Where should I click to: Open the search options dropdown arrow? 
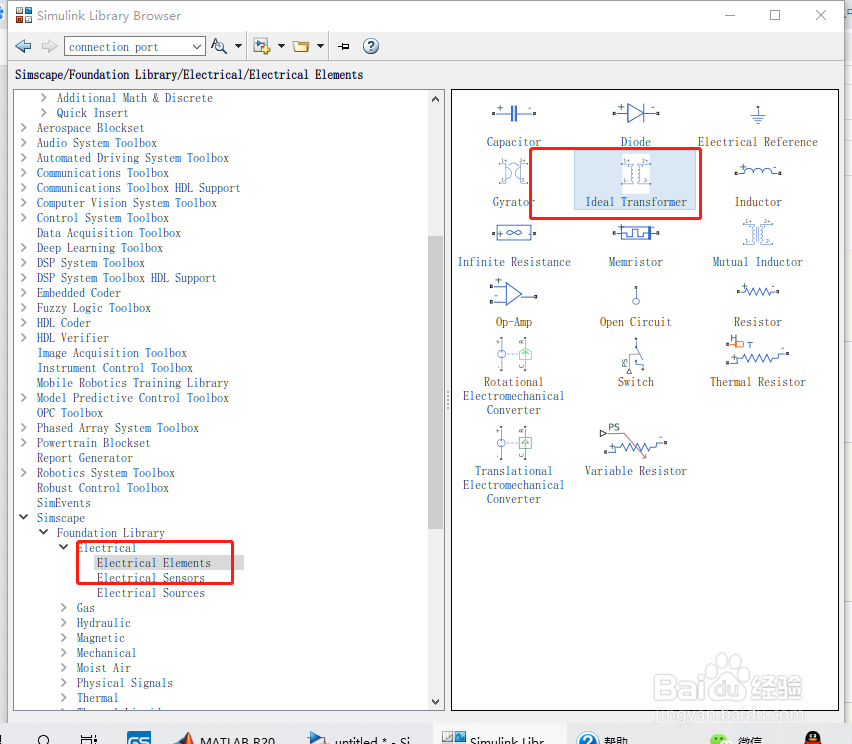238,46
